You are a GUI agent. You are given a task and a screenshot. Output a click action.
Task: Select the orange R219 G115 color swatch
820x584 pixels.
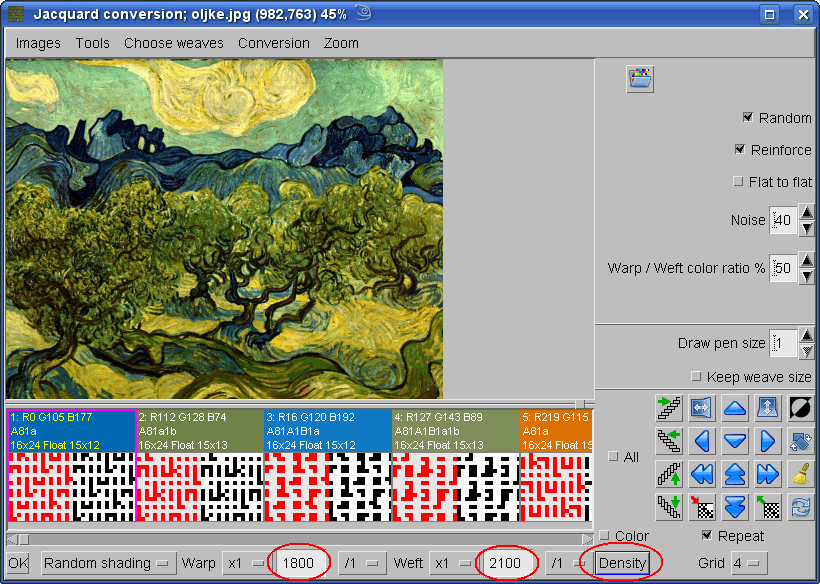click(x=556, y=430)
